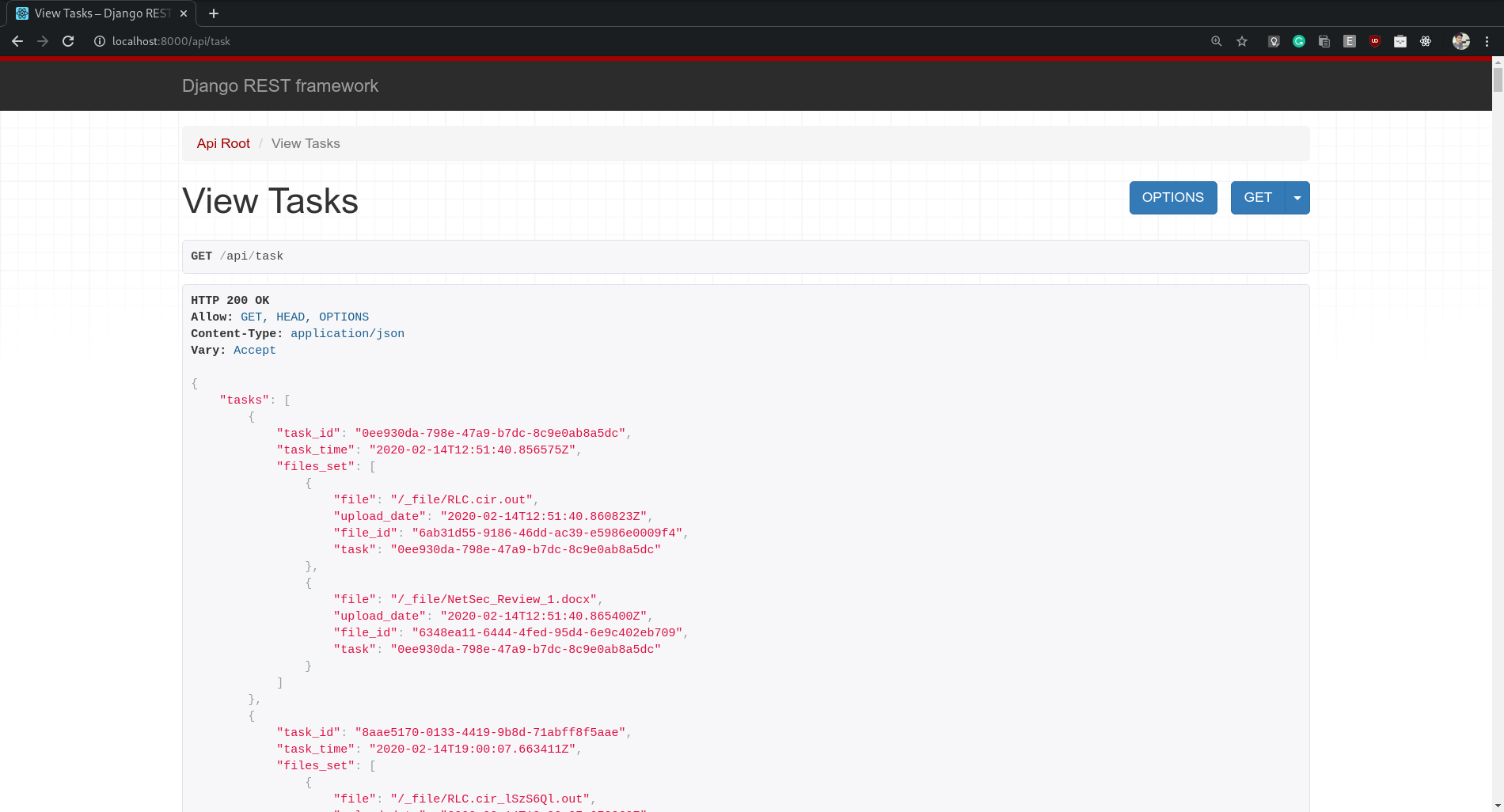Click the Vary Accept header value
Image resolution: width=1504 pixels, height=812 pixels.
coord(255,351)
